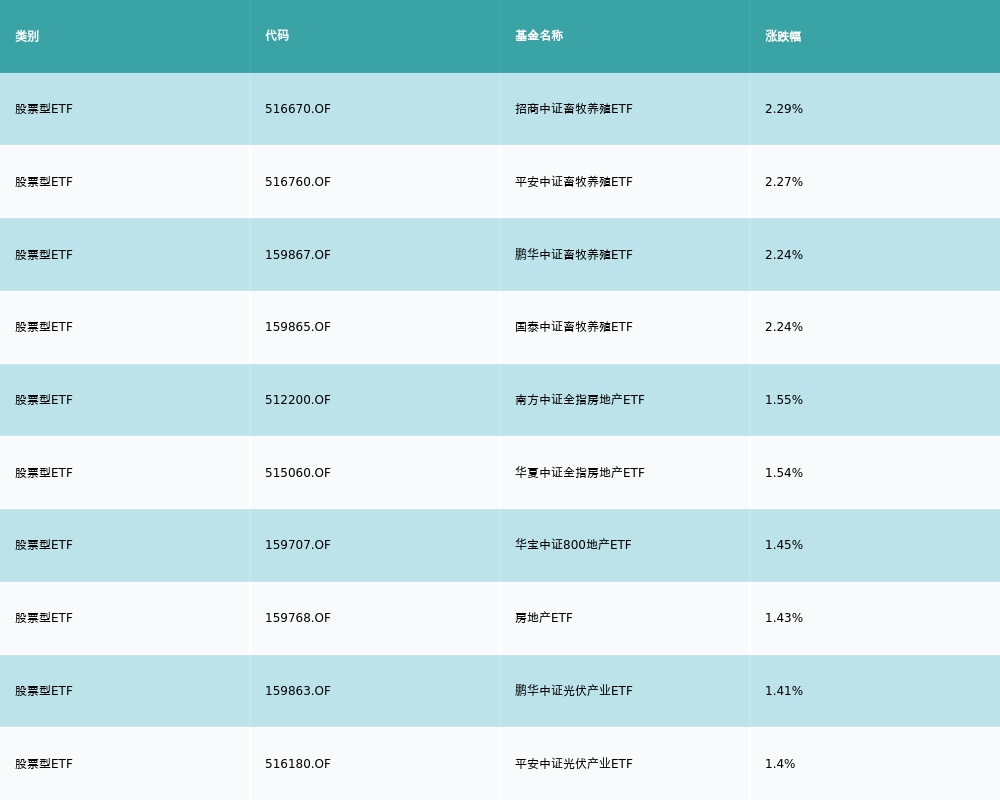
Task: Click the 涨跌幅 column header
Action: [783, 36]
